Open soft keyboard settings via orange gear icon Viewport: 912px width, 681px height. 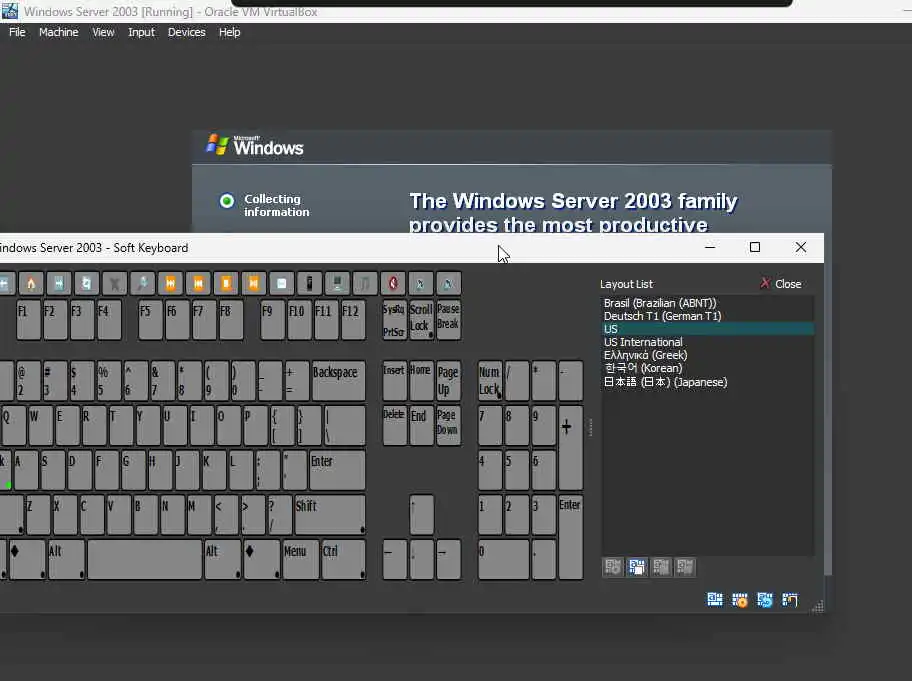[740, 600]
